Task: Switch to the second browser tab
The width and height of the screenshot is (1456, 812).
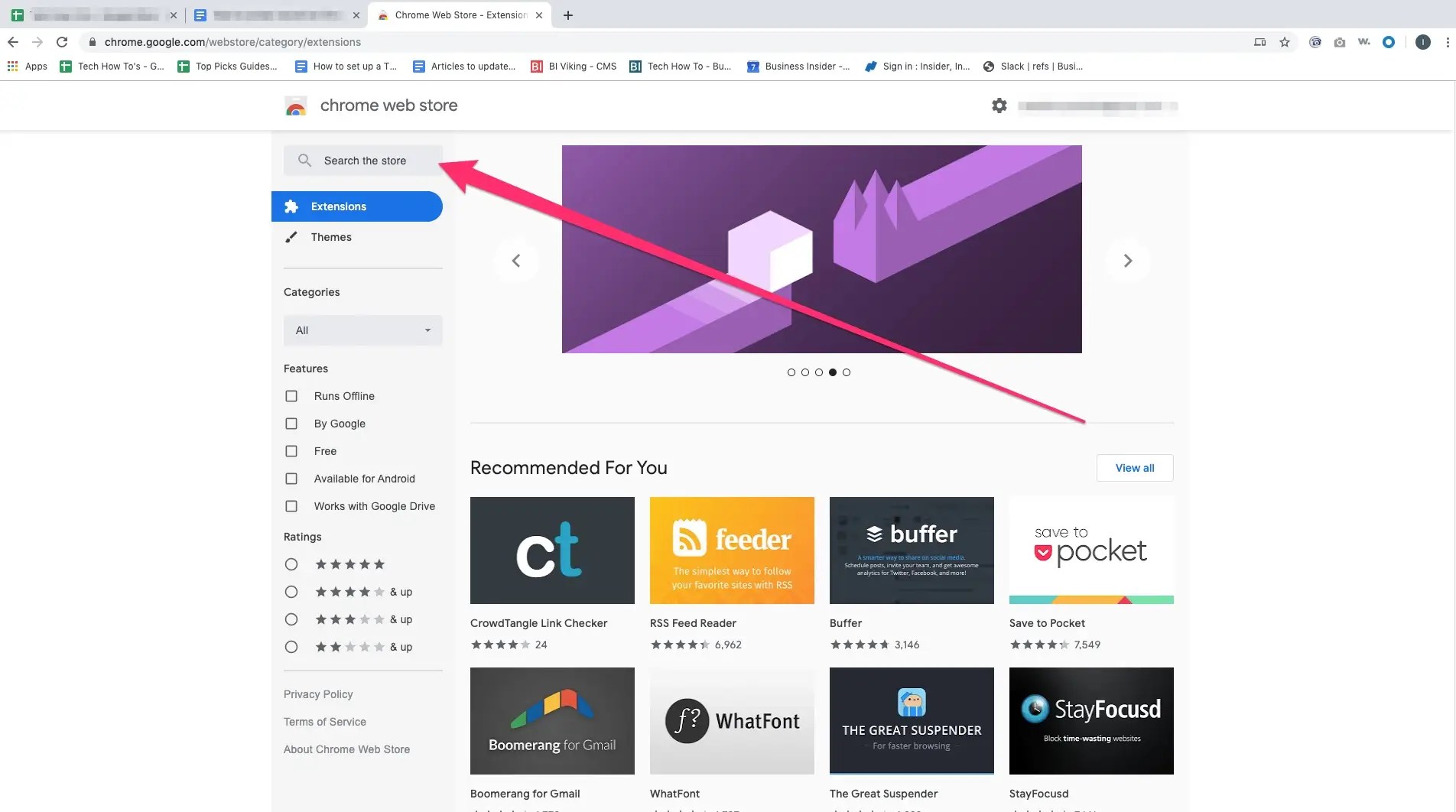Action: pos(277,15)
